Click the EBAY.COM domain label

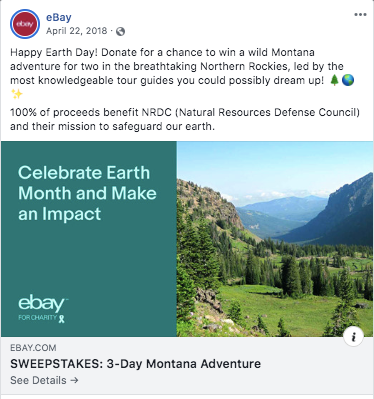33,348
